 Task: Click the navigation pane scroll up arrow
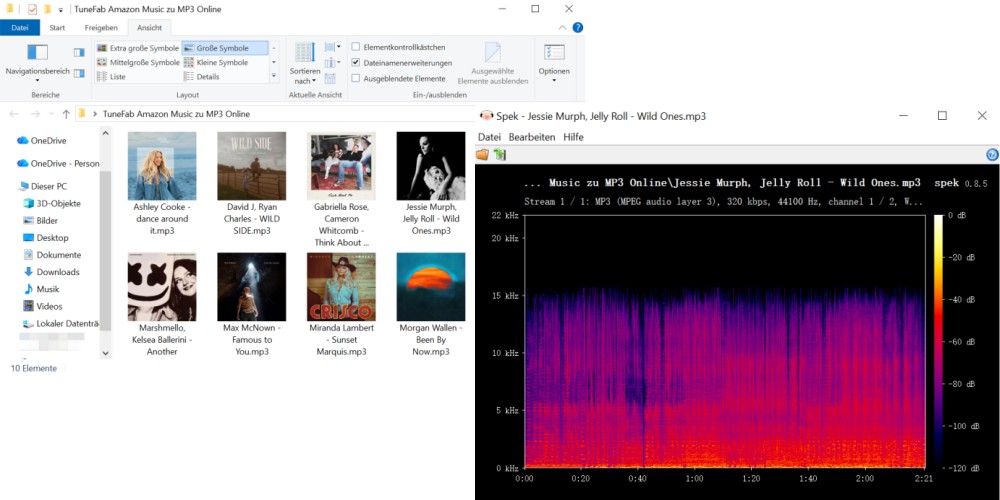pos(105,133)
